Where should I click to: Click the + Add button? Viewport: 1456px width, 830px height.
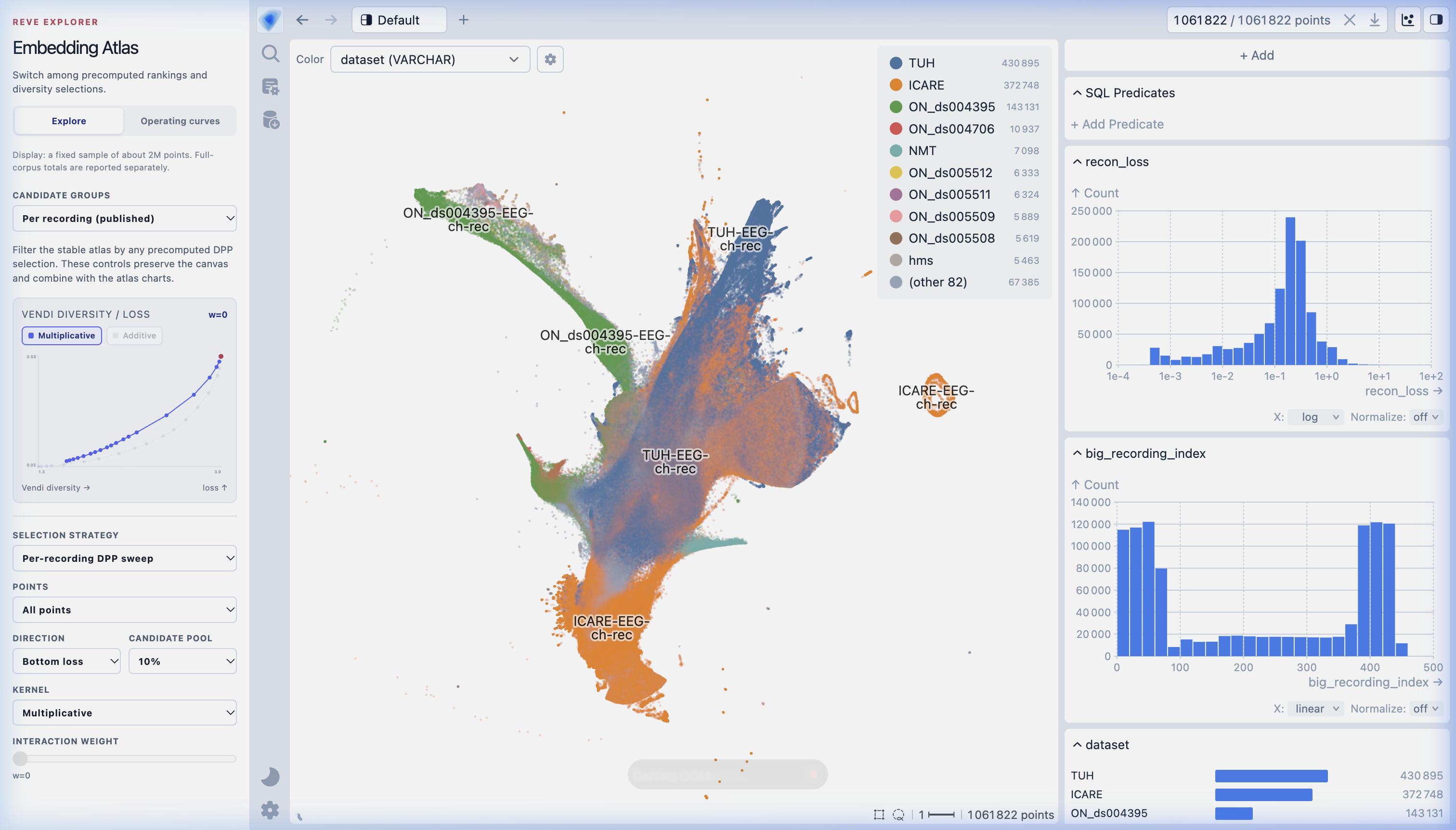(1257, 55)
